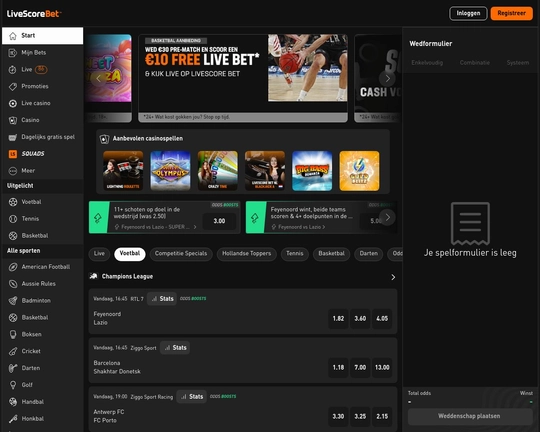Open Lightning Roulette game thumbnail
This screenshot has width=540, height=432.
[123, 171]
